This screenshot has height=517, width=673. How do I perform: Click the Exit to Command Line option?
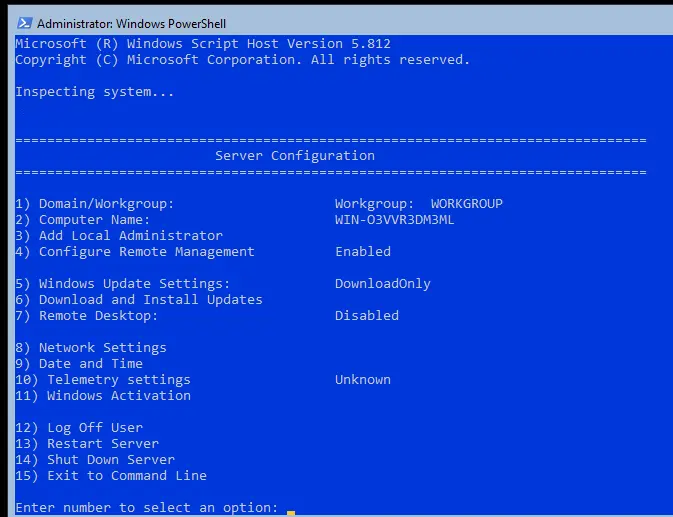111,476
